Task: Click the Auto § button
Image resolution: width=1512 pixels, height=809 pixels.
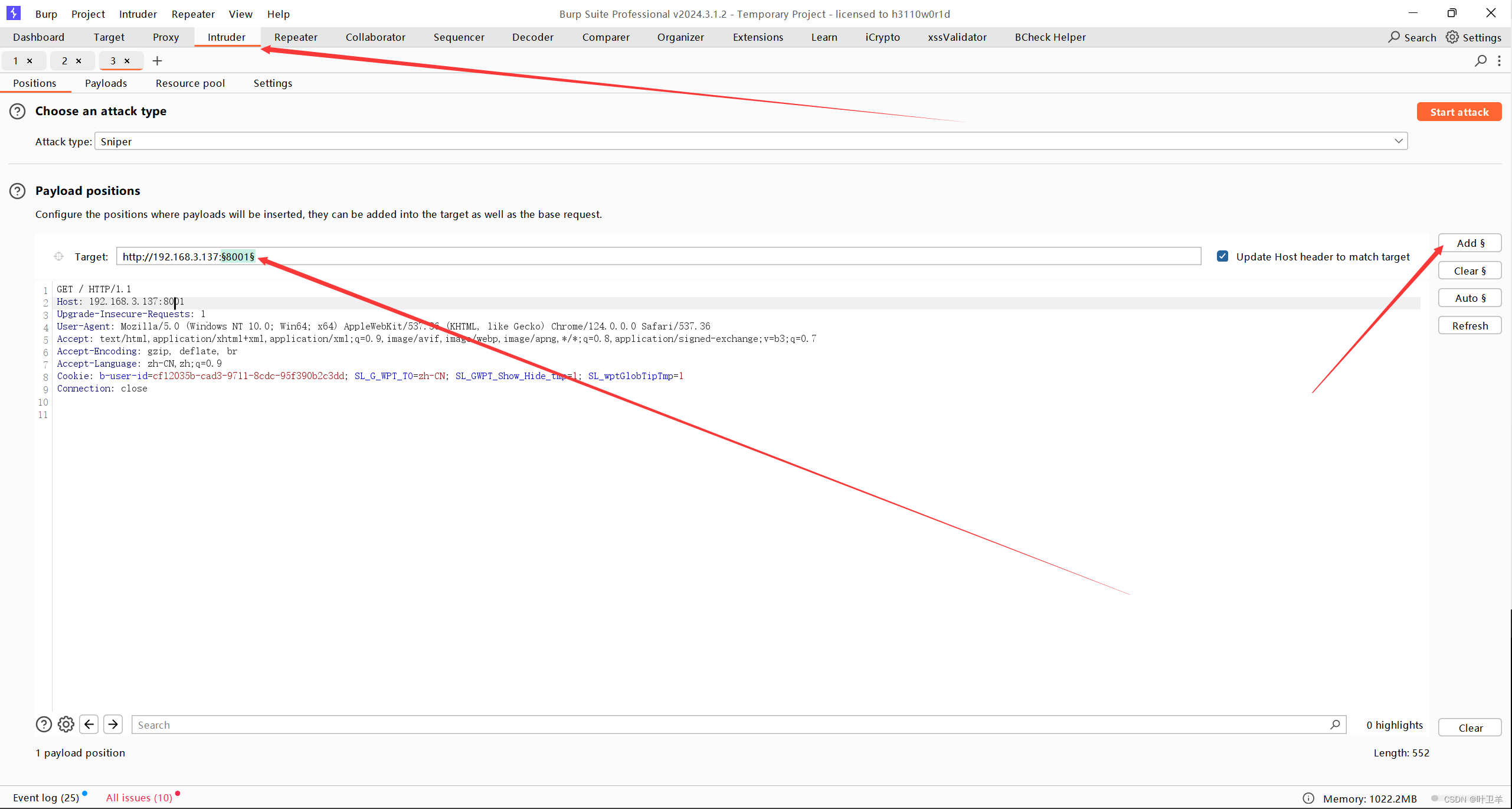Action: tap(1470, 298)
